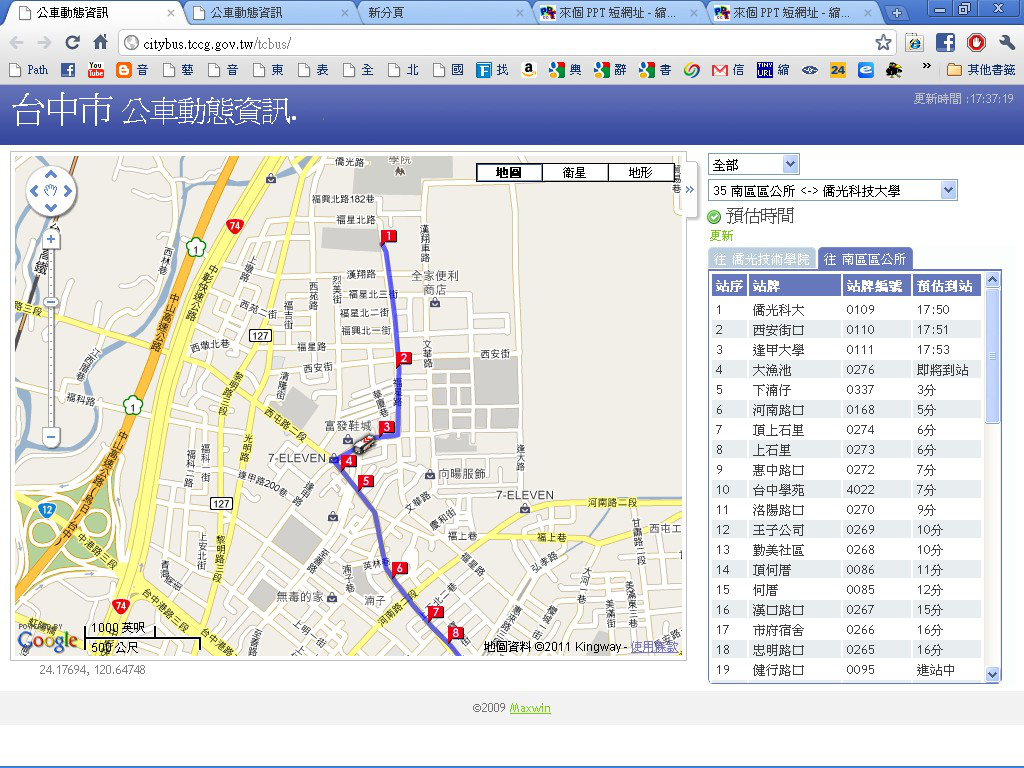Click bus stop marker 6 on map
This screenshot has width=1024, height=768.
pos(400,569)
